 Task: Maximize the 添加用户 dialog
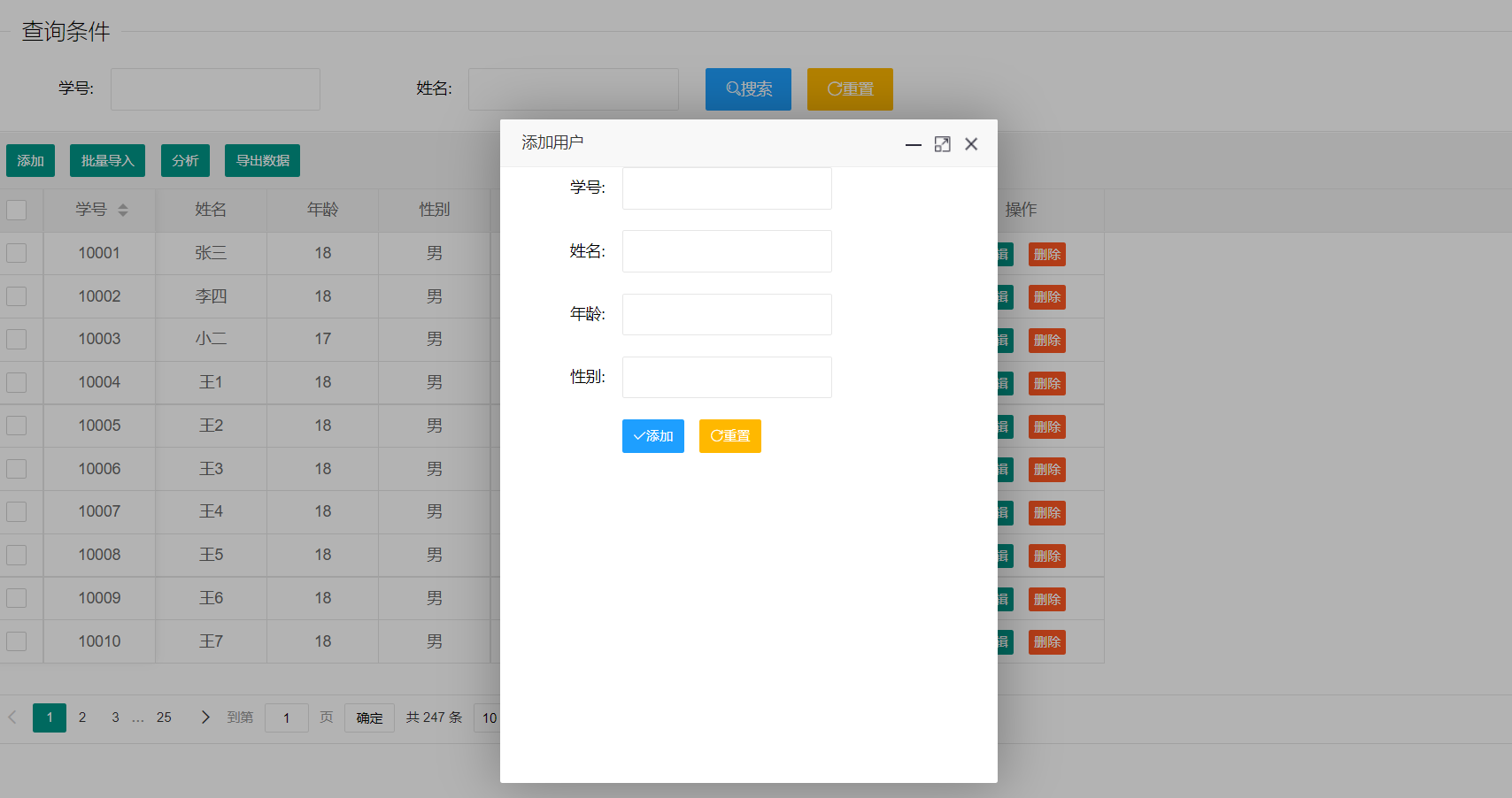coord(942,143)
